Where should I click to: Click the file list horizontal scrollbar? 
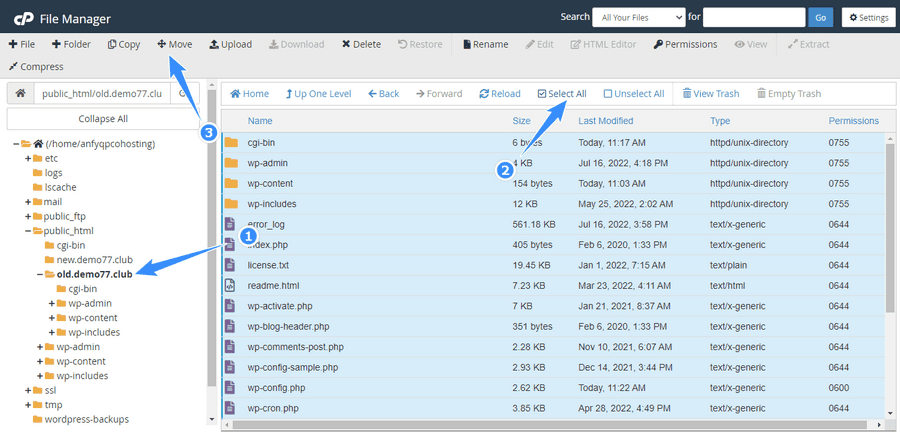pos(551,425)
